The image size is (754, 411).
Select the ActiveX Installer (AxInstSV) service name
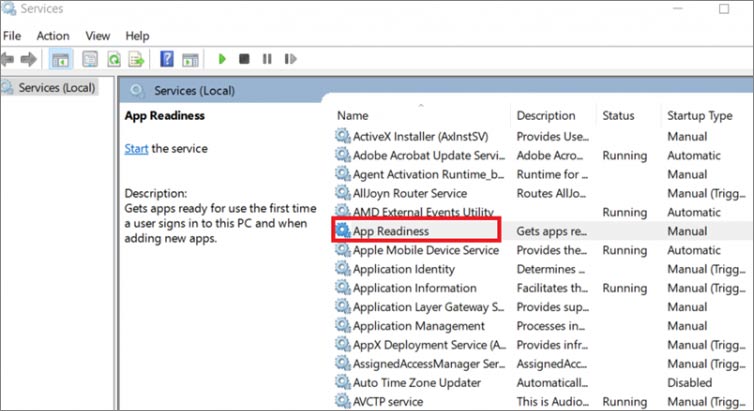[420, 137]
